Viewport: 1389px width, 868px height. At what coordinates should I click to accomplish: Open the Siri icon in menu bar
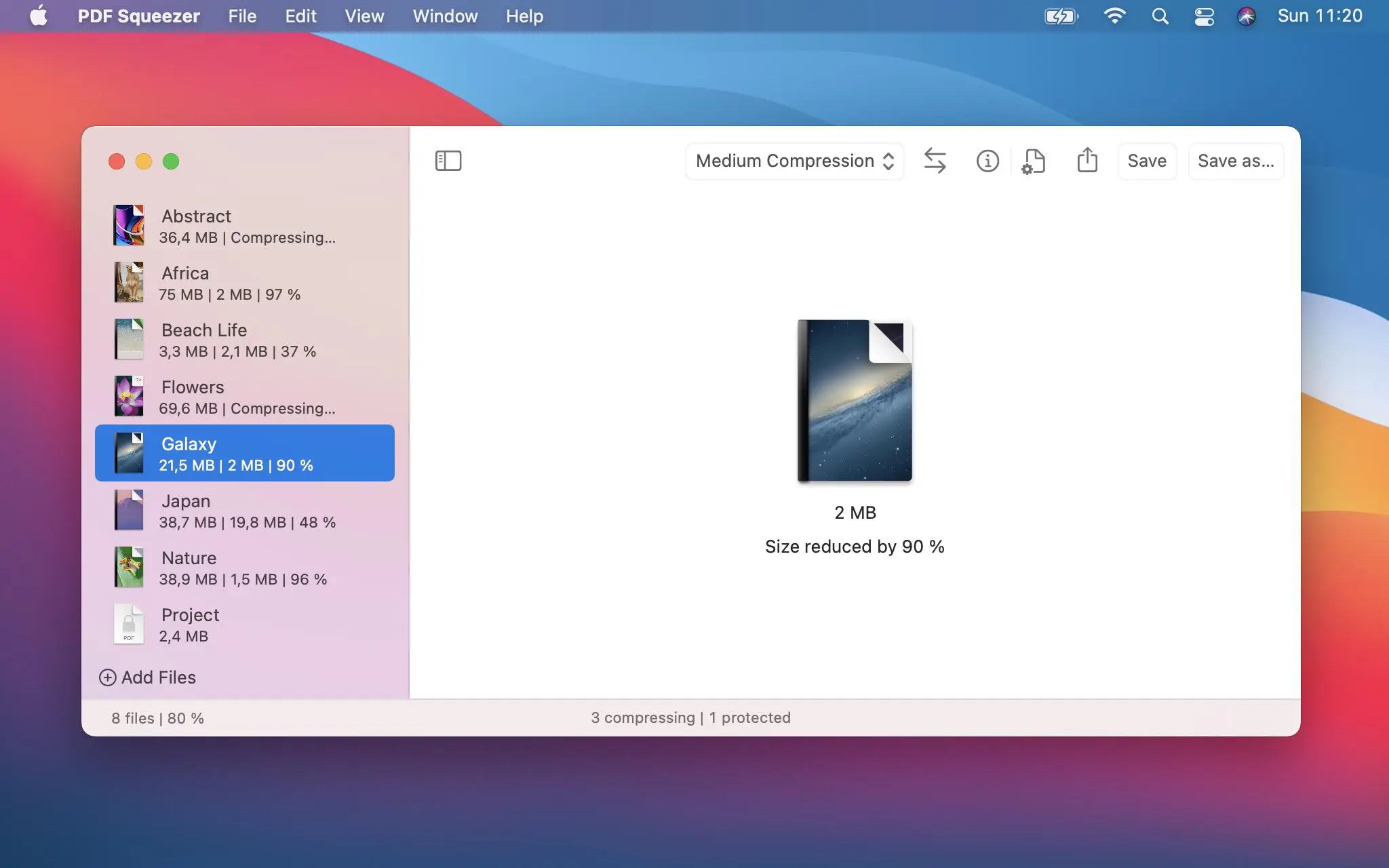[1246, 16]
